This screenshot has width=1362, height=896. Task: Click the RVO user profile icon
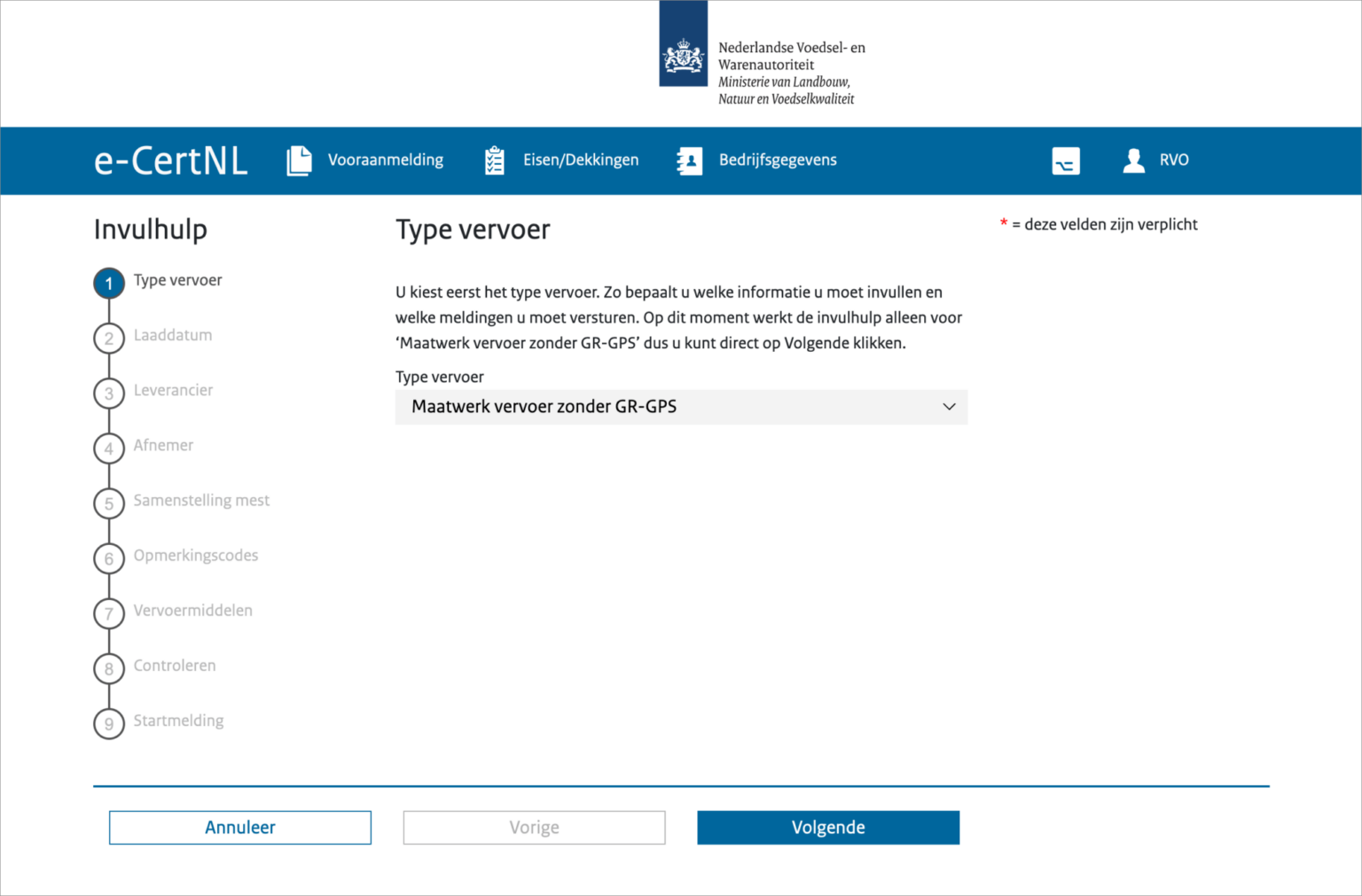coord(1132,160)
